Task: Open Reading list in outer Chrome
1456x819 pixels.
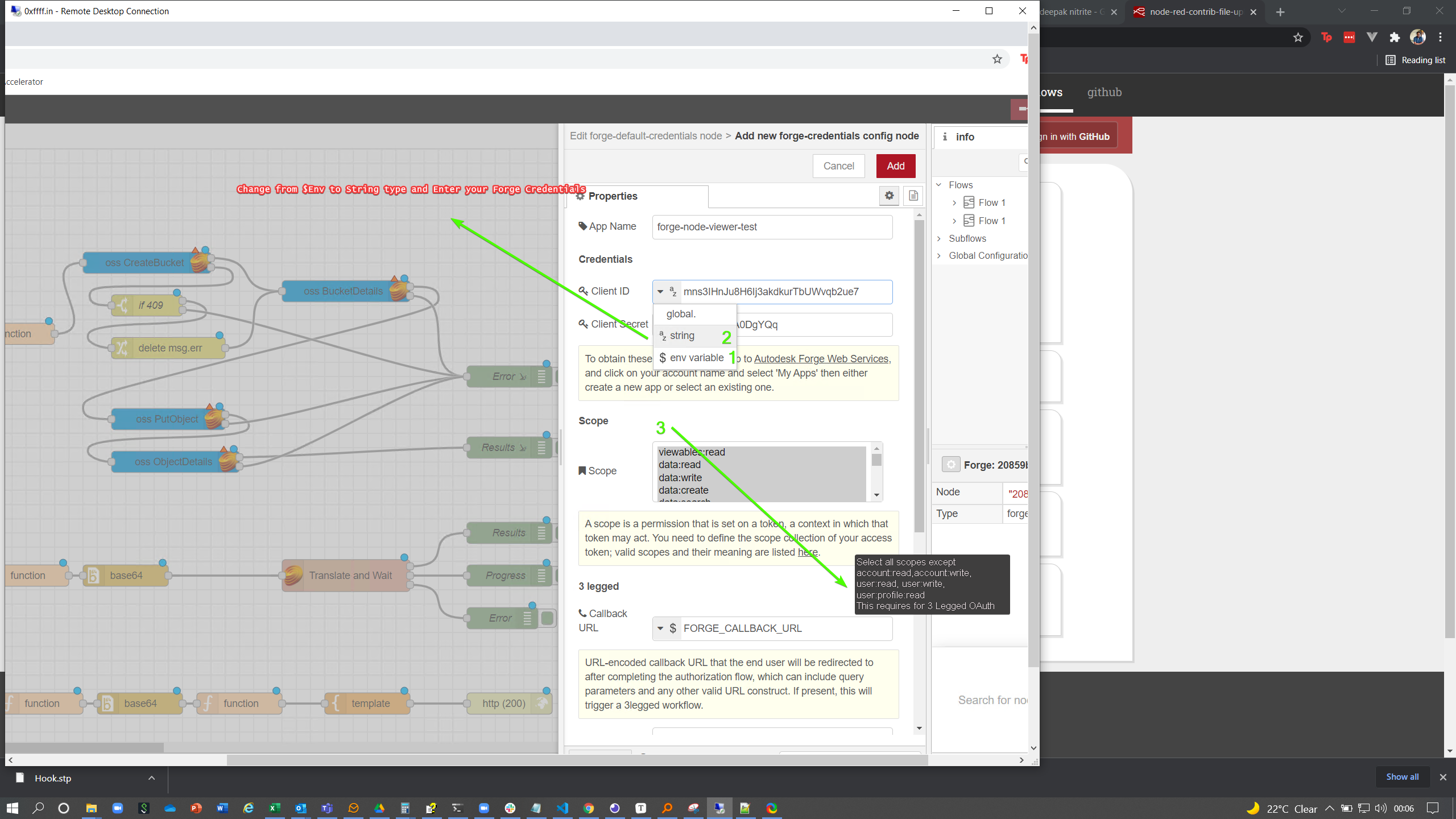Action: click(1416, 60)
